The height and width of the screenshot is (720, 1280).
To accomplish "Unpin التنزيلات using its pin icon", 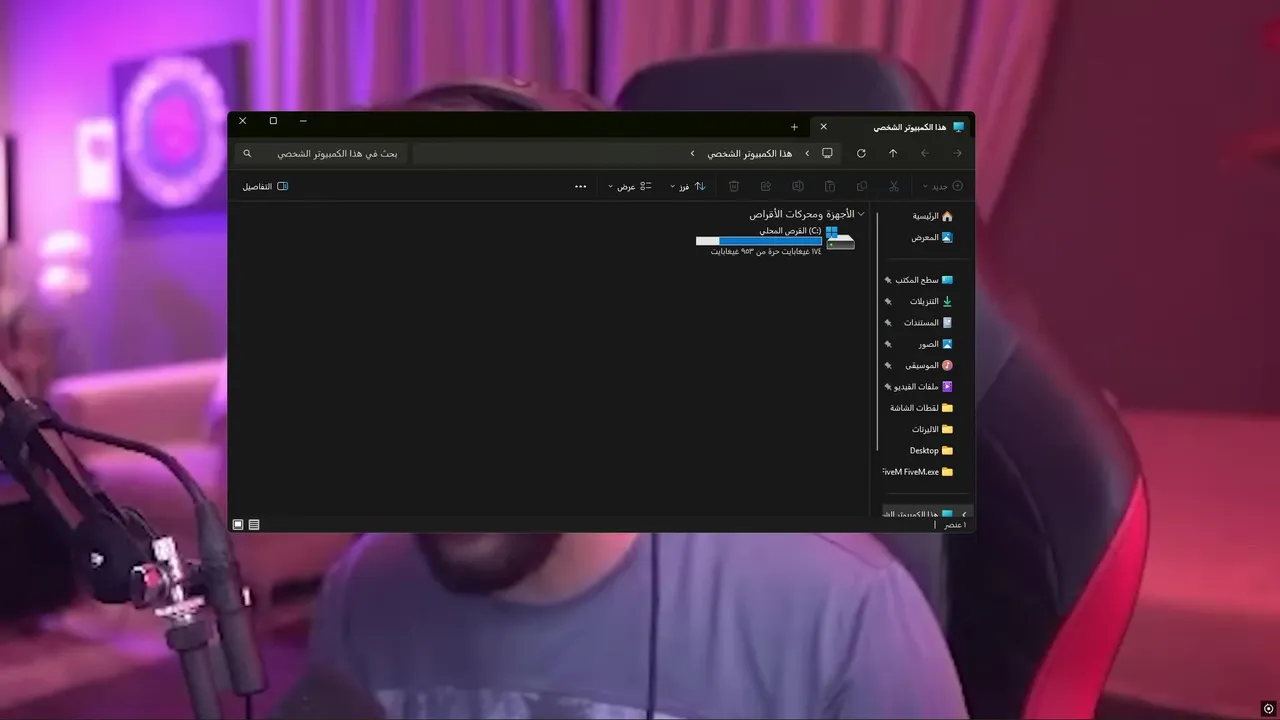I will 887,301.
